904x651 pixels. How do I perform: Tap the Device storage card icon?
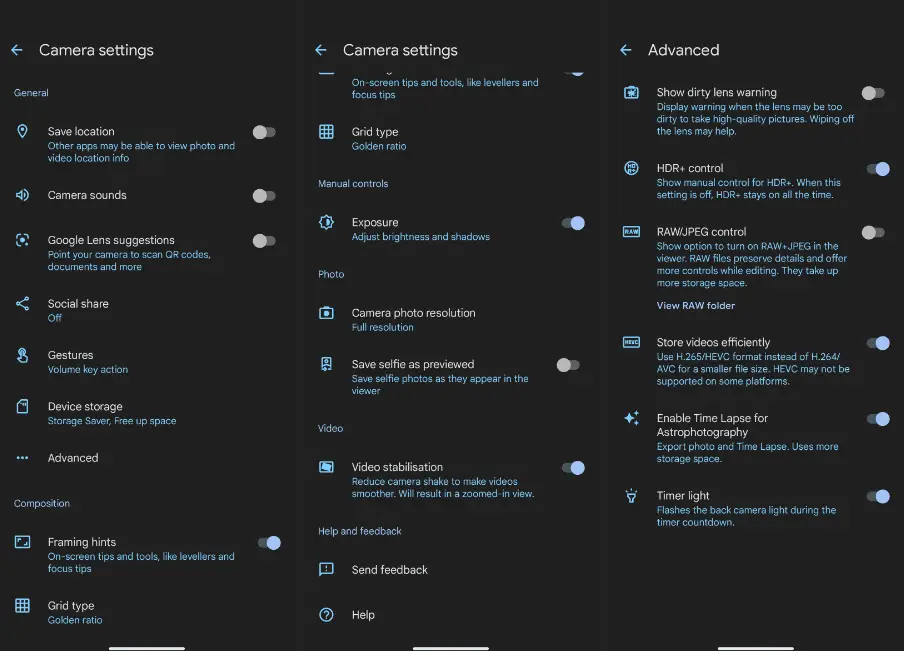click(x=22, y=407)
